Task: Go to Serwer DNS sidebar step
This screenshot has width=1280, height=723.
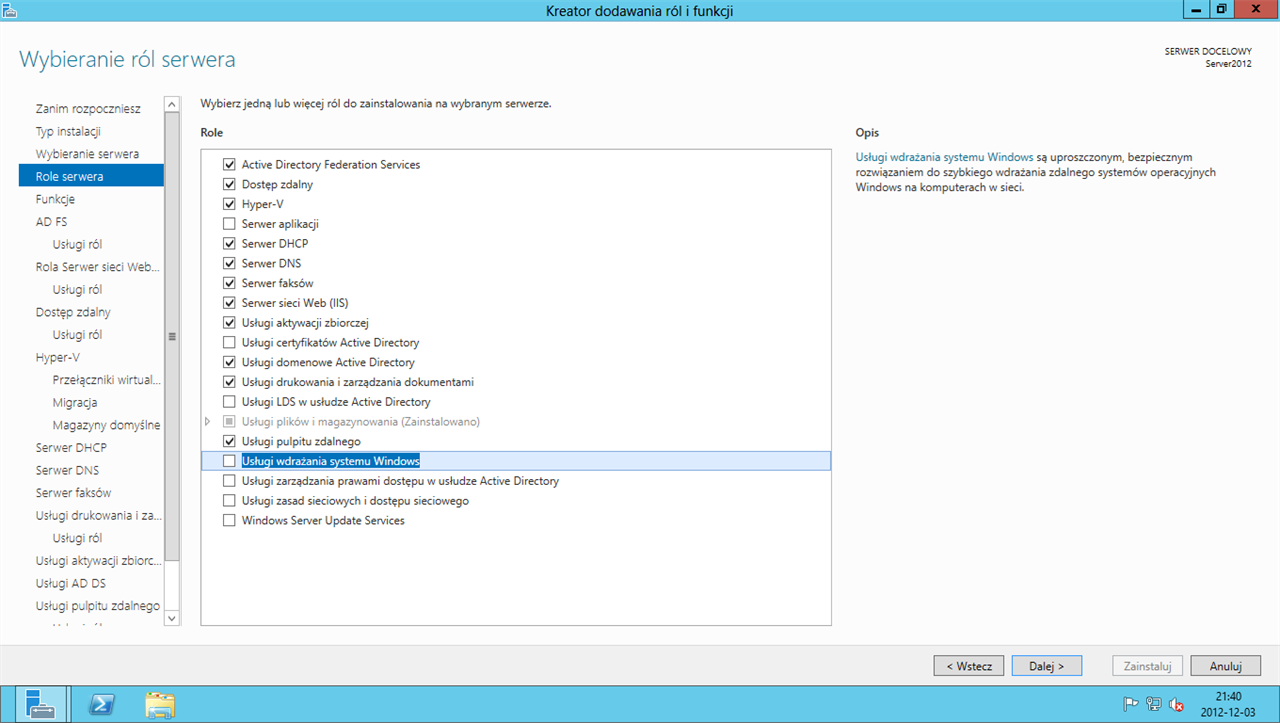Action: [67, 470]
